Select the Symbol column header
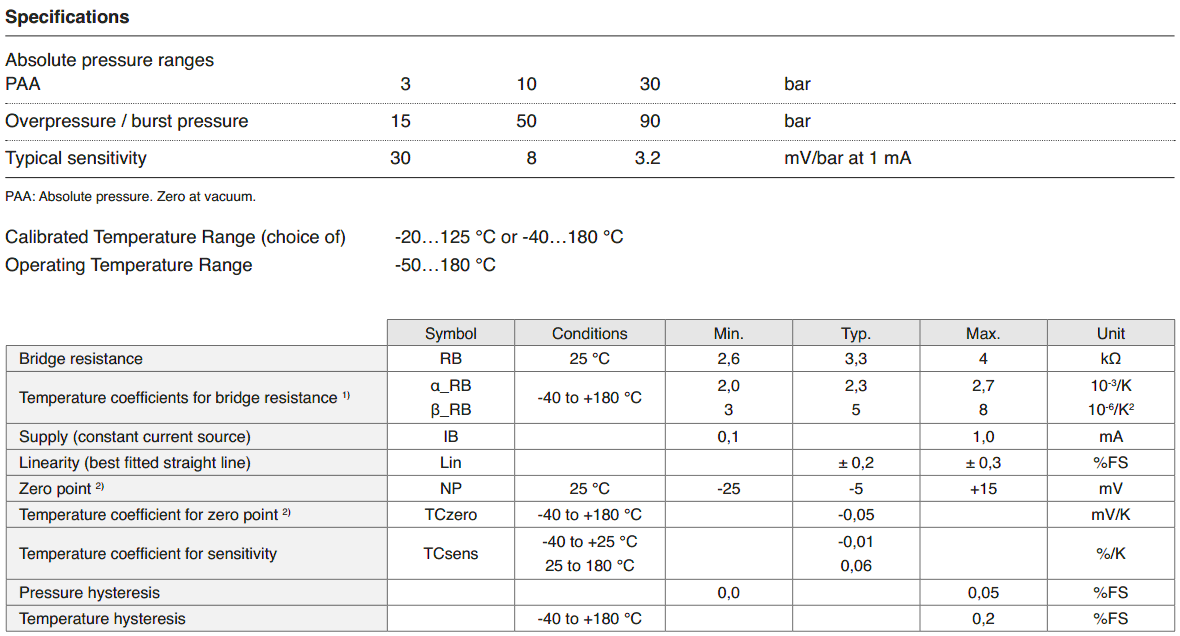Screen dimensions: 1180x636 [x=450, y=333]
